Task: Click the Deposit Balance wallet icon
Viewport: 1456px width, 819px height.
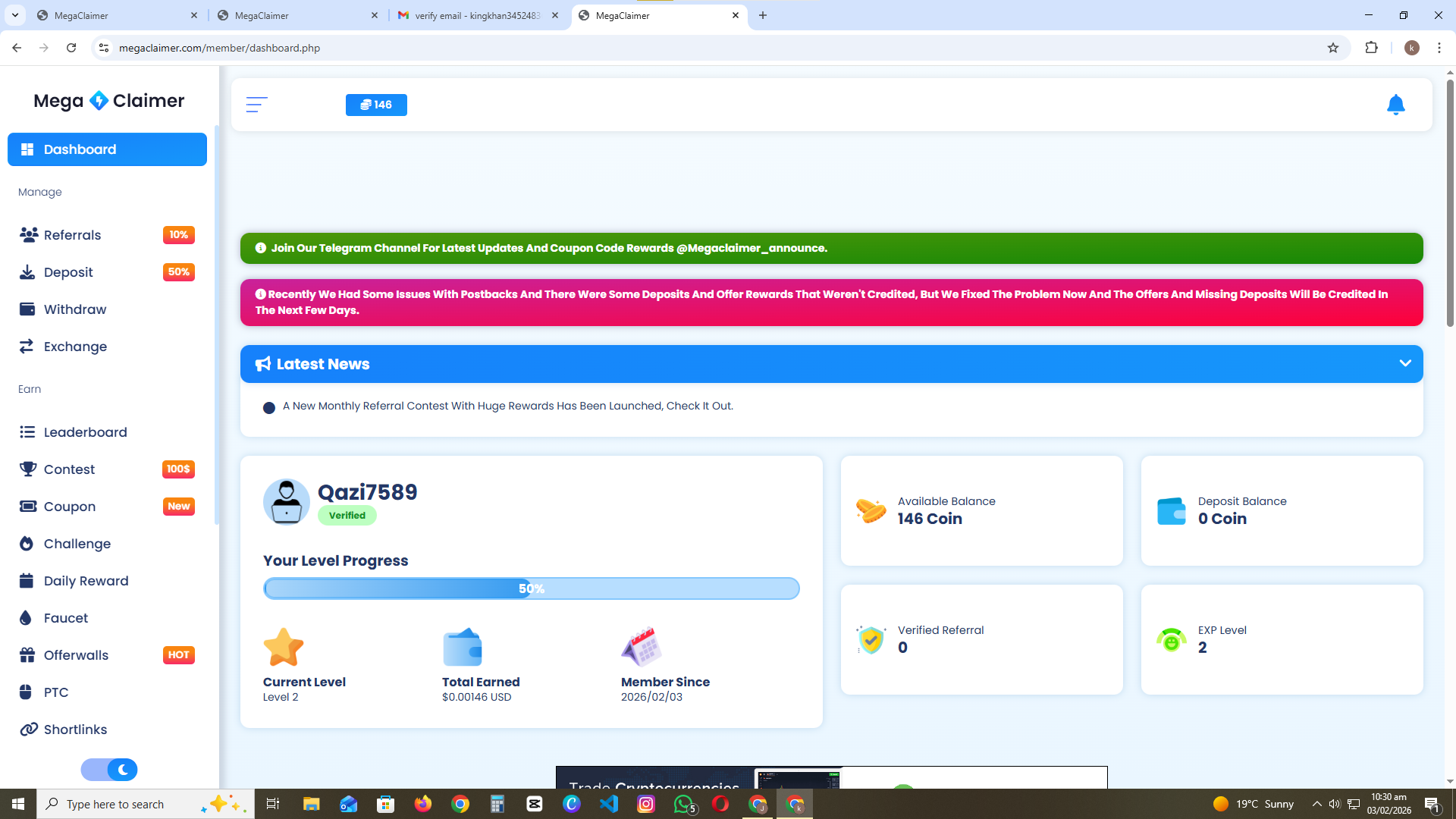Action: tap(1171, 511)
